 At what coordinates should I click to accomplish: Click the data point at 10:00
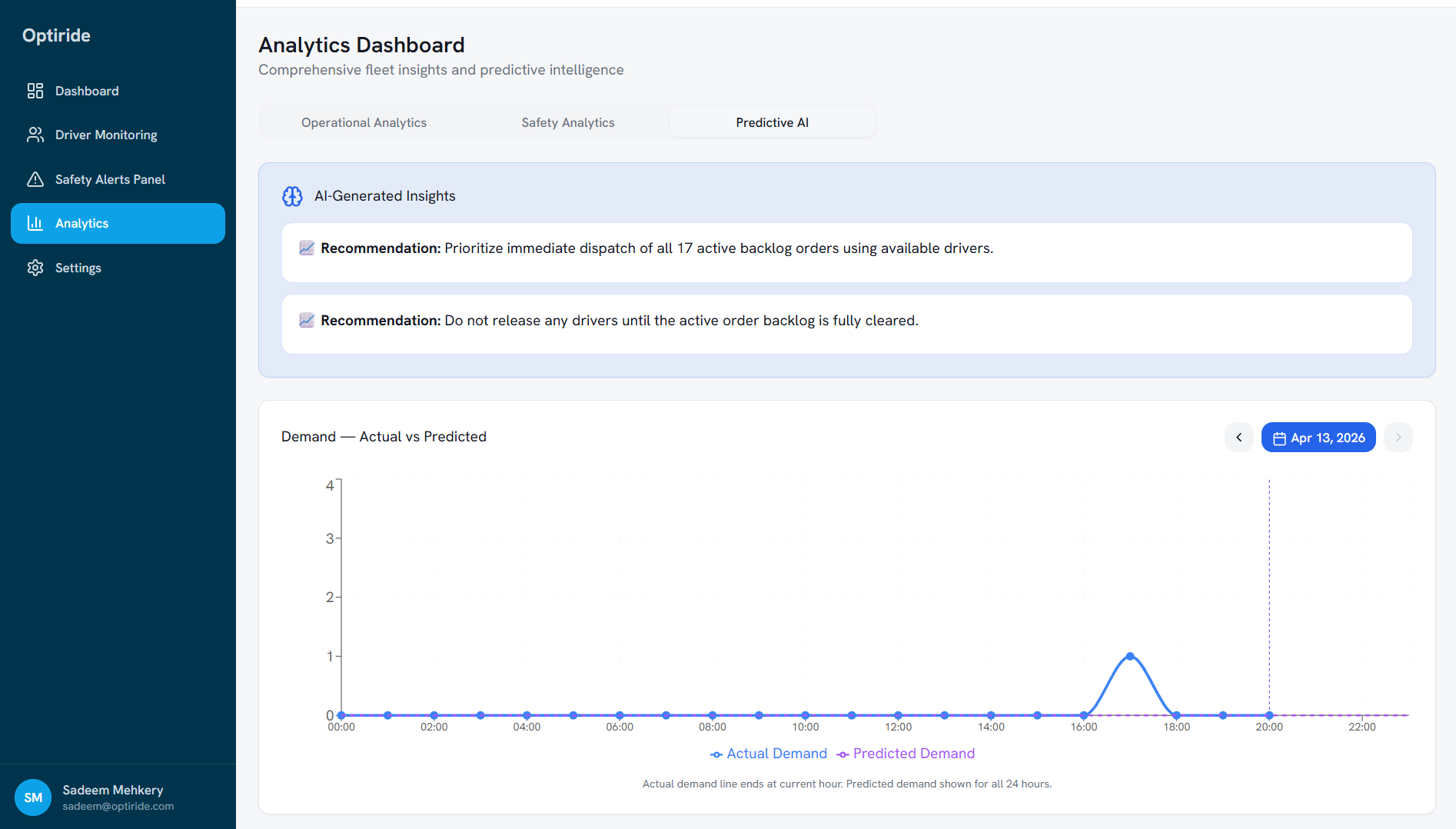(x=806, y=715)
